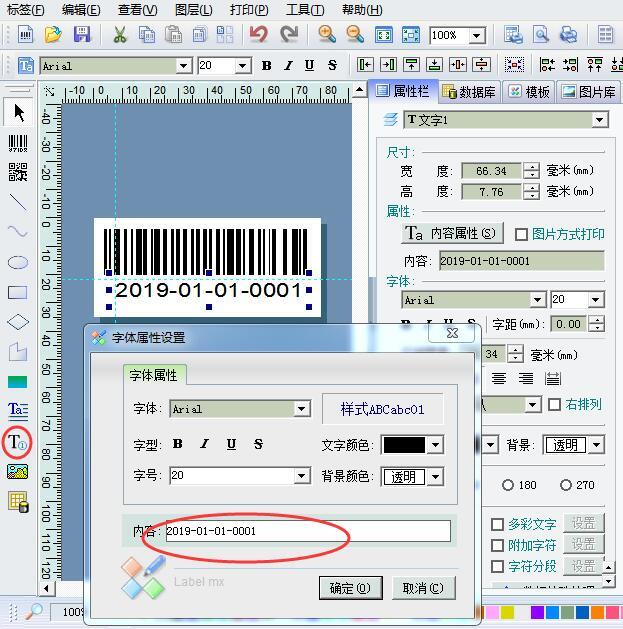The height and width of the screenshot is (629, 623).
Task: Zoom out with the minus magnifier
Action: click(355, 35)
